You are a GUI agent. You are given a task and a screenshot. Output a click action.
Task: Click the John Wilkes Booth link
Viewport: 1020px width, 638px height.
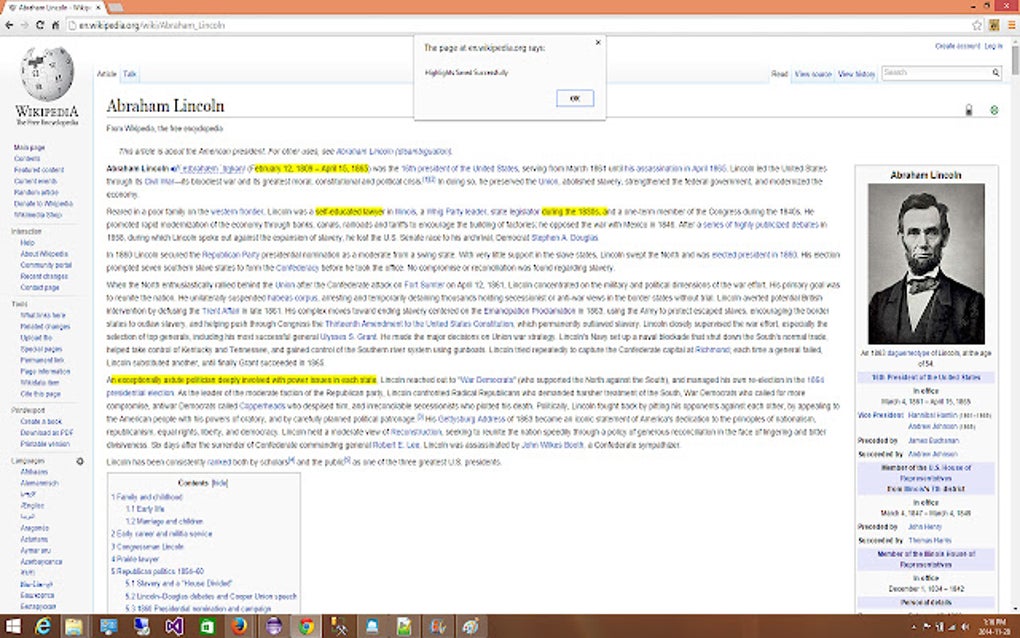point(552,445)
